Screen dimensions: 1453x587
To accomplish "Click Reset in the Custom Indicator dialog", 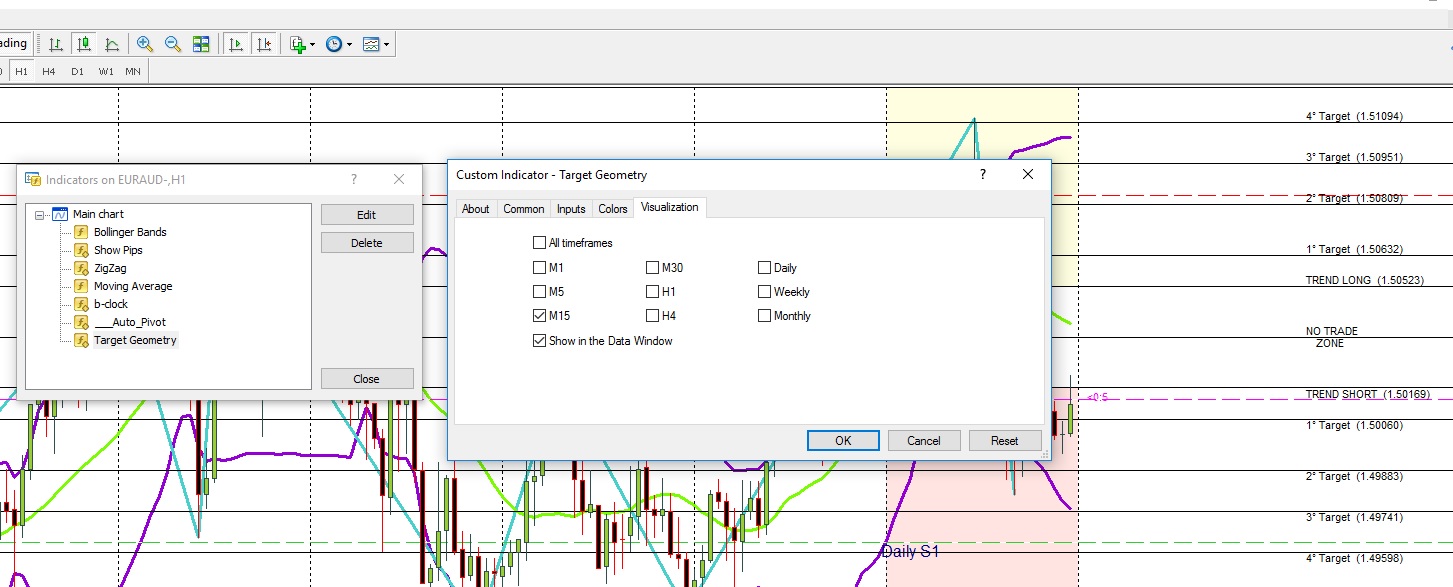I will pyautogui.click(x=1005, y=441).
